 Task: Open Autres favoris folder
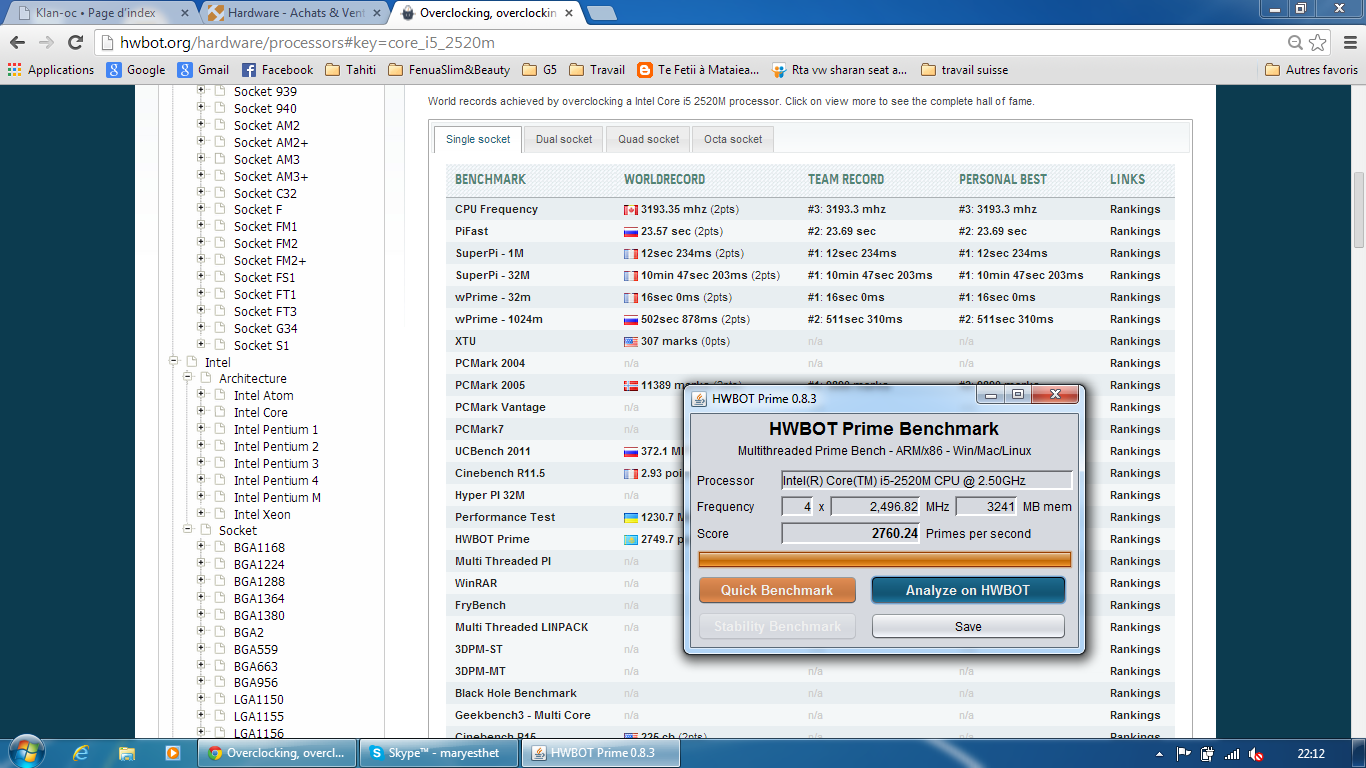[1311, 70]
